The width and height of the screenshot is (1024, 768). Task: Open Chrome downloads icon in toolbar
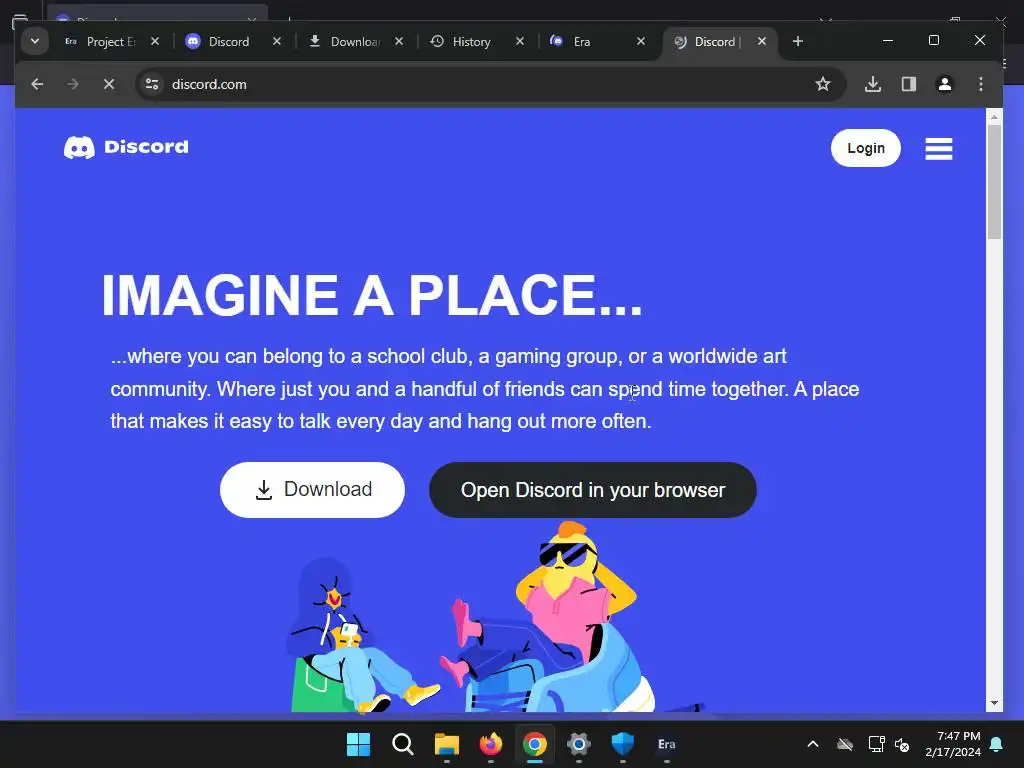[872, 84]
